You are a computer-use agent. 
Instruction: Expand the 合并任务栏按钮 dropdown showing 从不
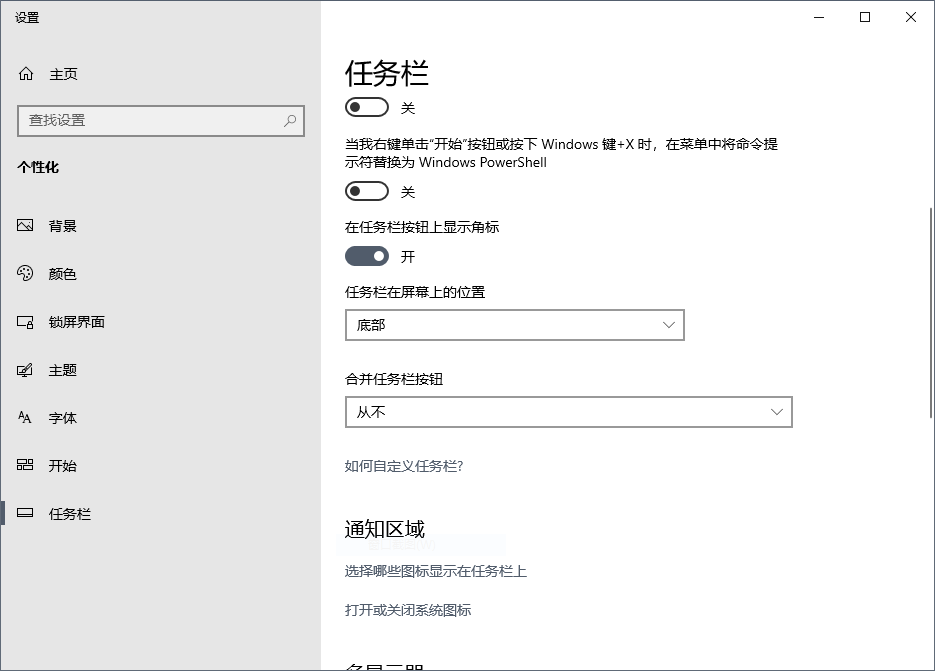[x=568, y=412]
